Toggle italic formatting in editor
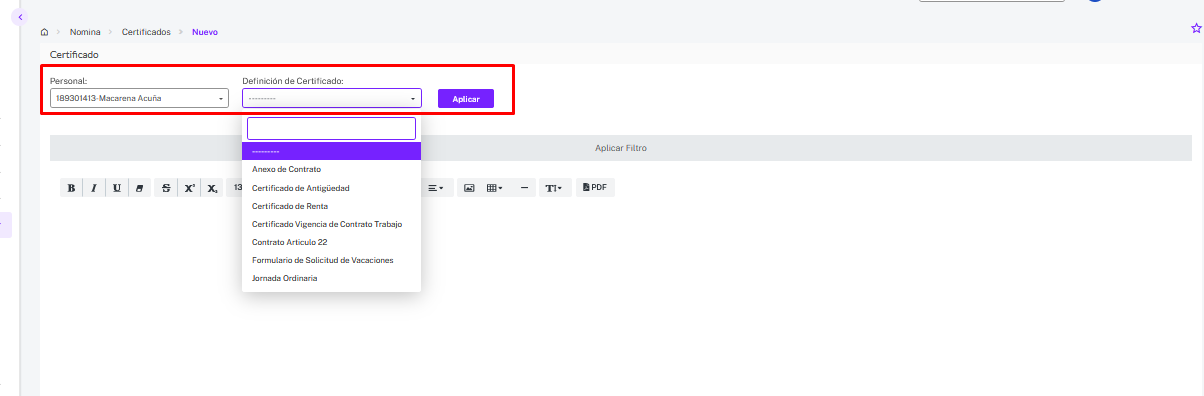The width and height of the screenshot is (1204, 396). coord(94,187)
